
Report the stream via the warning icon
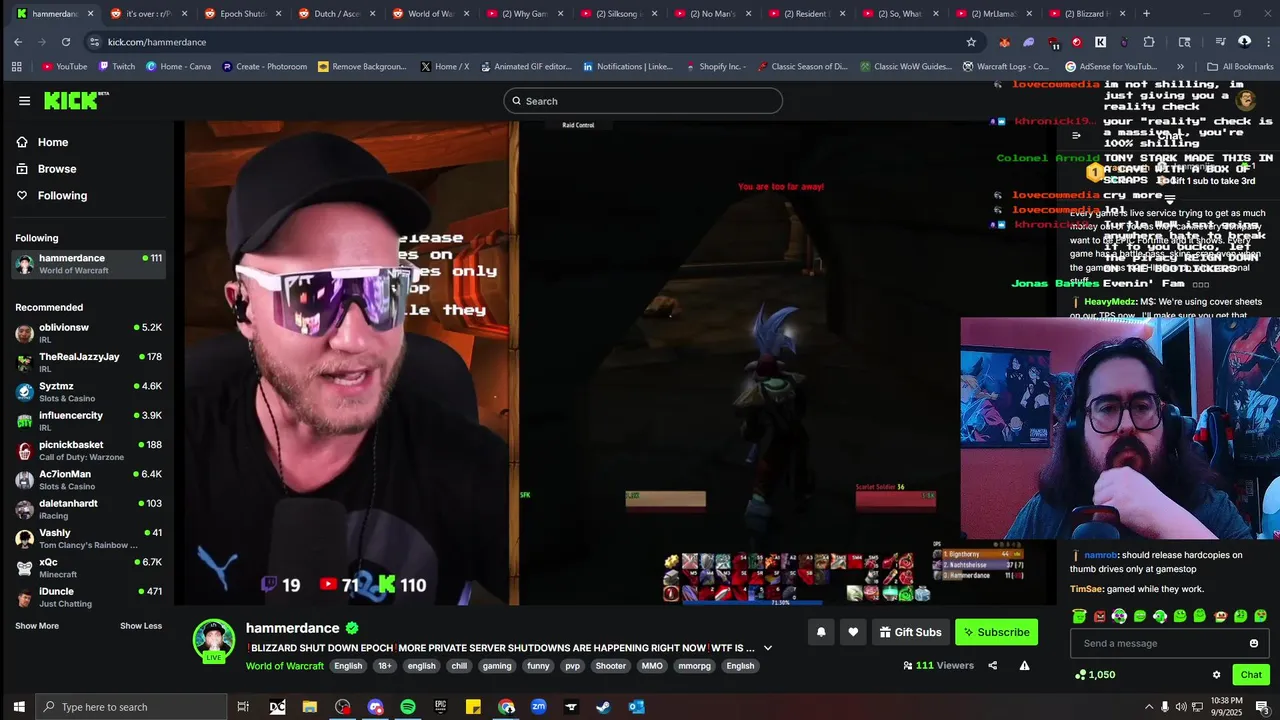pos(1024,665)
